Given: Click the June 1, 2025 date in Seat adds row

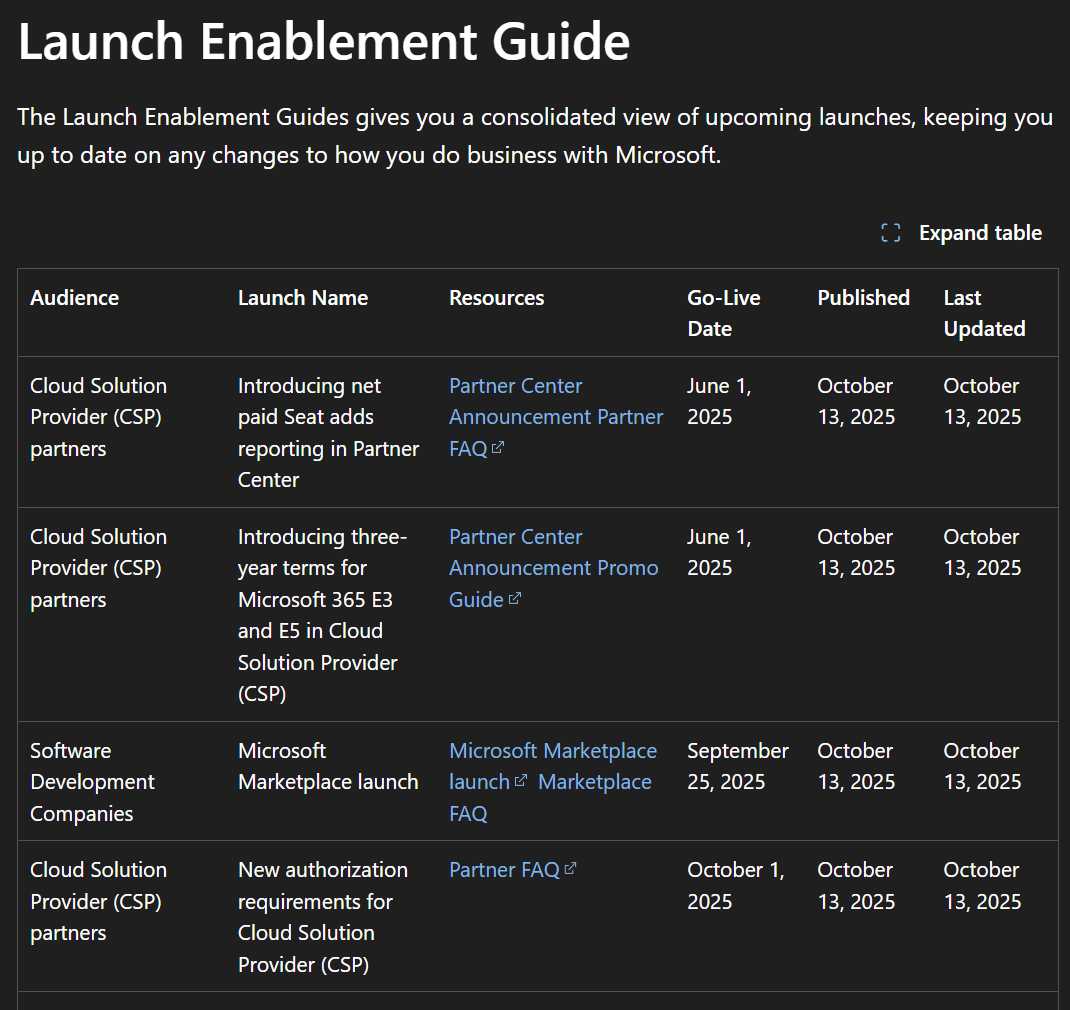Looking at the screenshot, I should [x=719, y=401].
